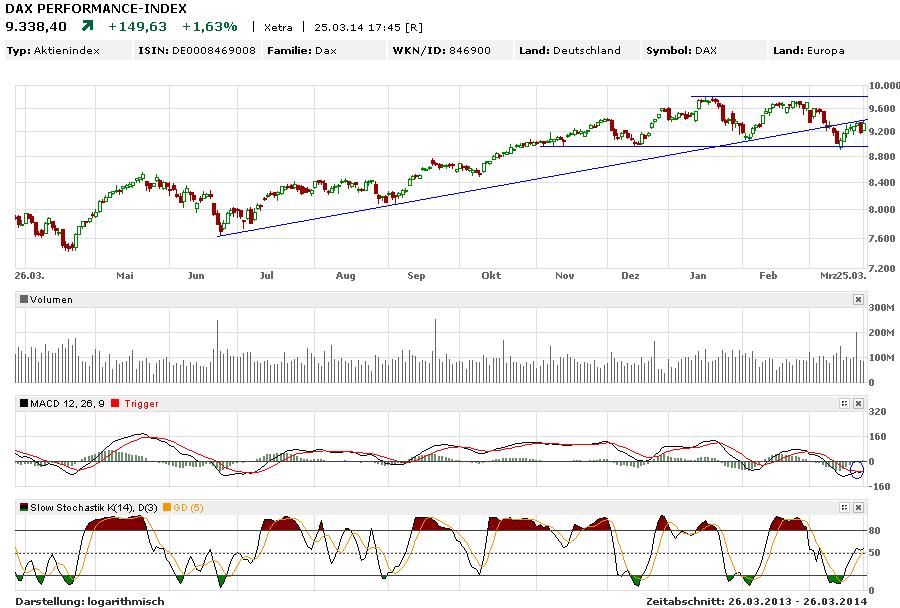Close the Volumen indicator panel

858,300
